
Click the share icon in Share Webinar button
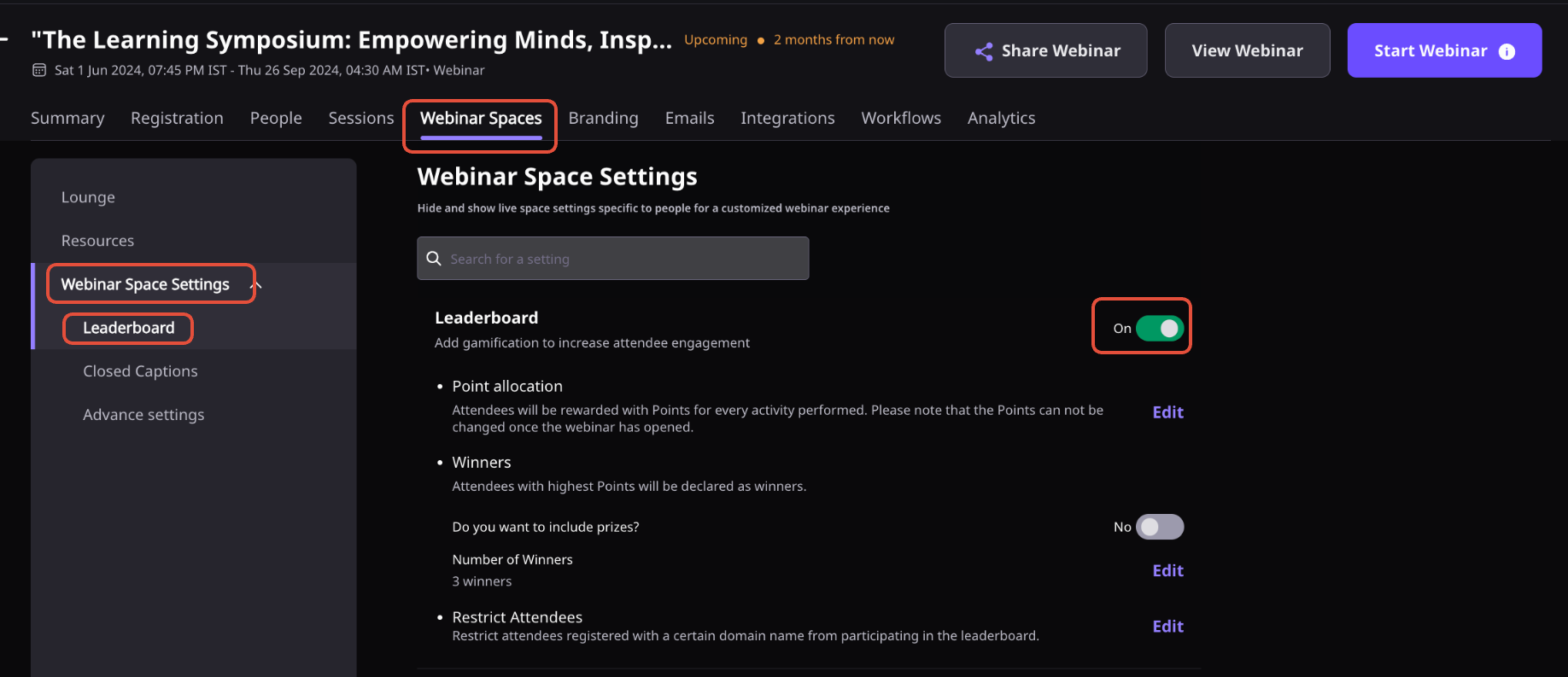pyautogui.click(x=984, y=51)
